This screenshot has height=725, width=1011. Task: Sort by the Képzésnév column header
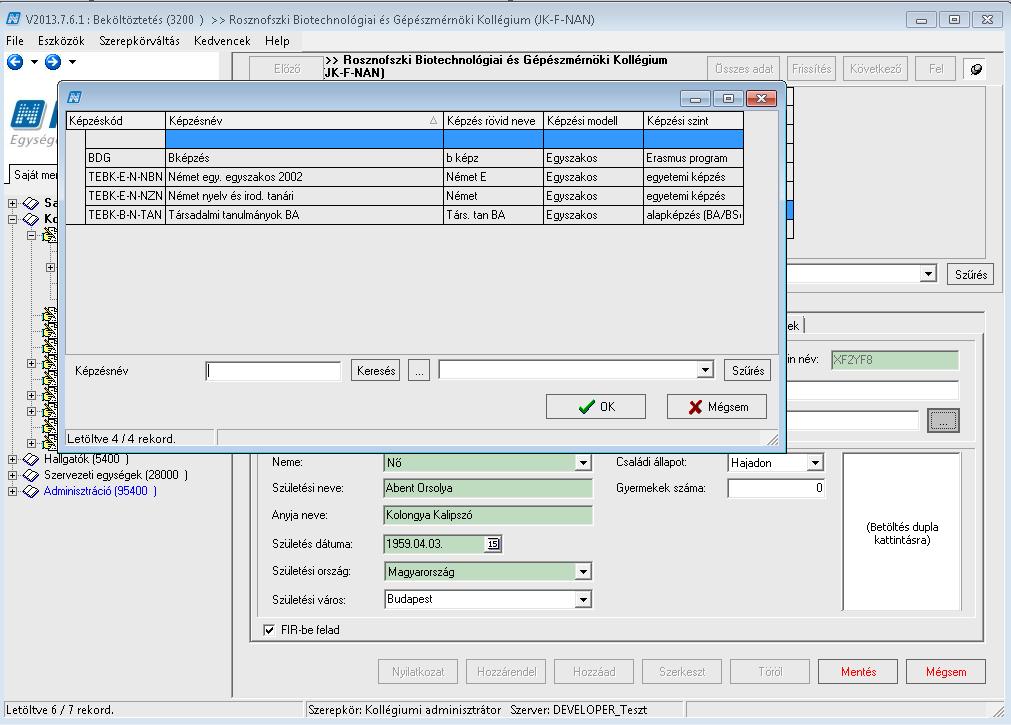point(304,121)
